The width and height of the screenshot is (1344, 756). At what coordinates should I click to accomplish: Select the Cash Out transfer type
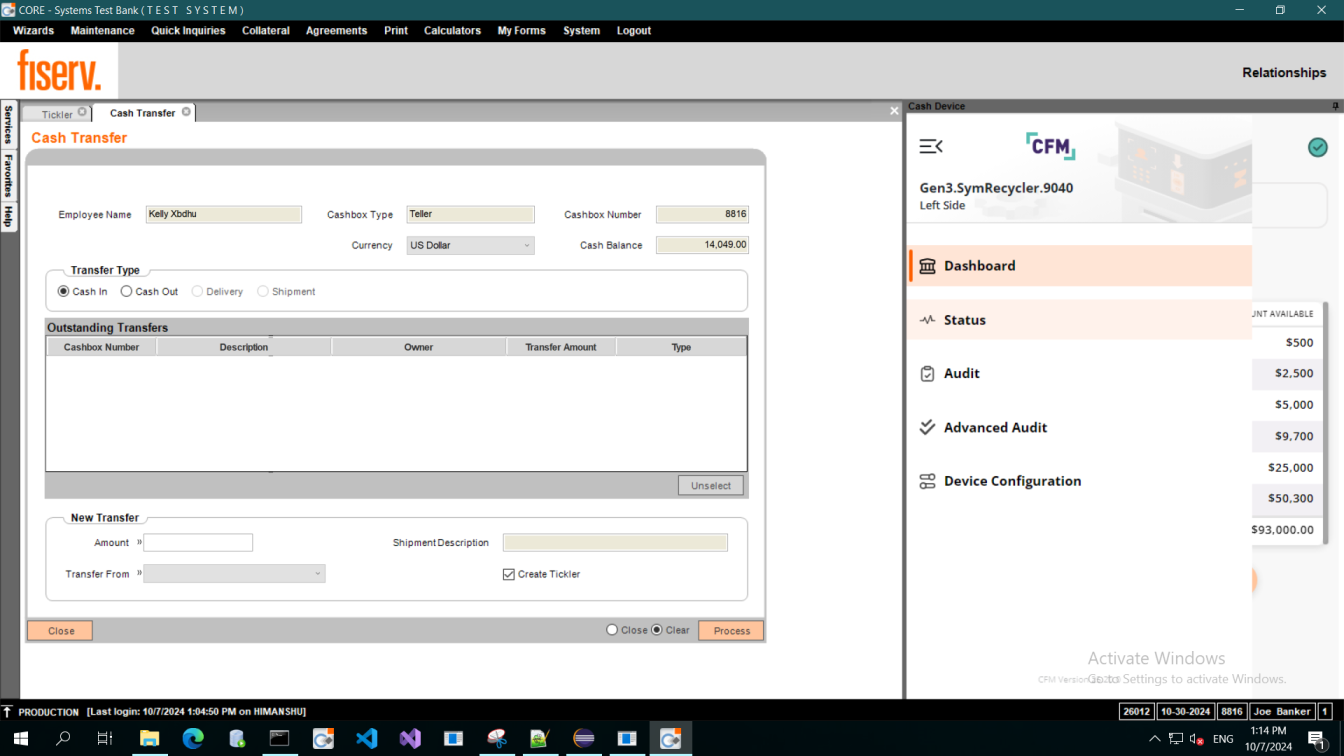(126, 292)
